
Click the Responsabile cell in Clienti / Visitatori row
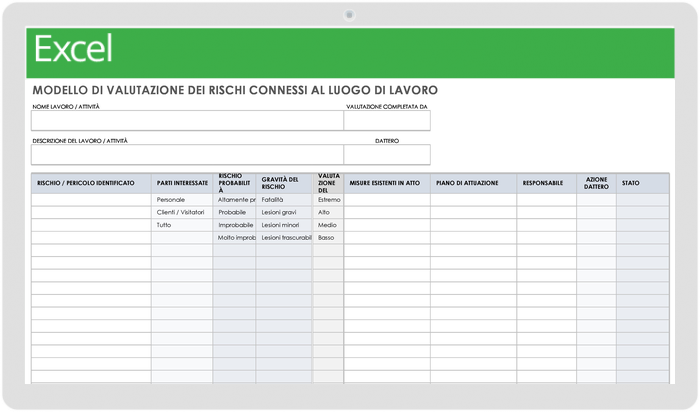[x=546, y=212]
